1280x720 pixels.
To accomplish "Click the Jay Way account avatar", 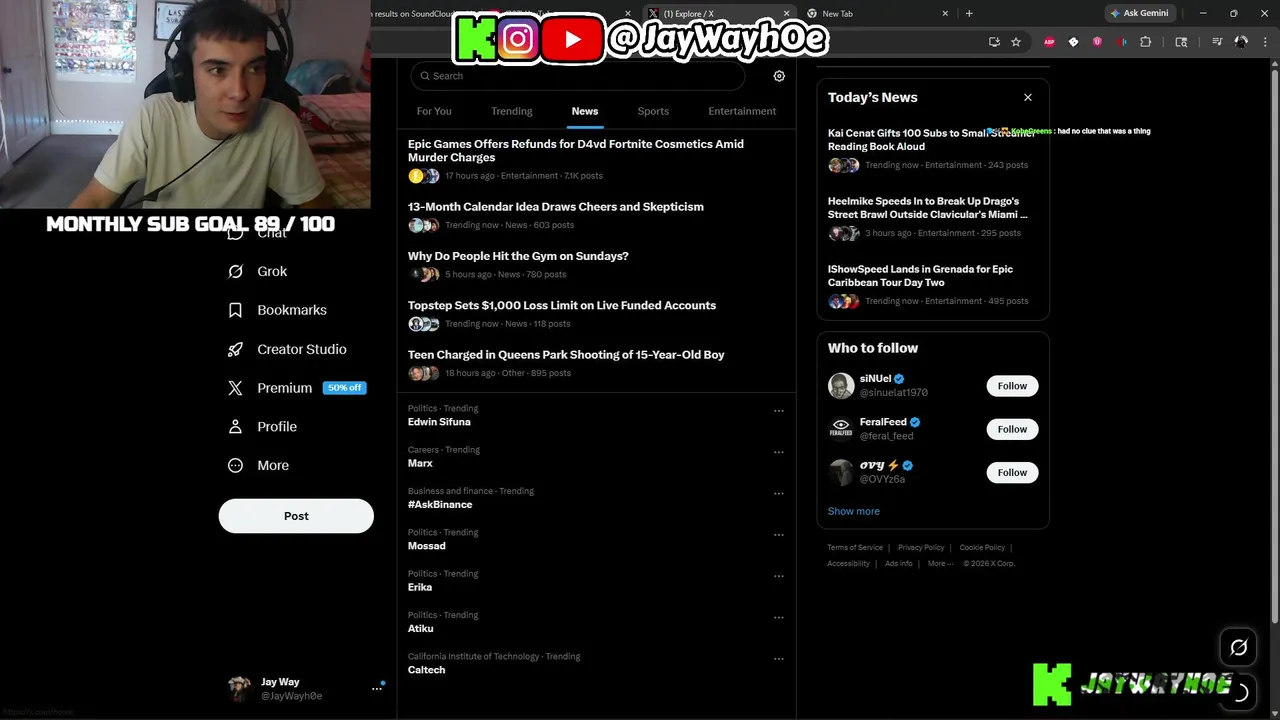I will tap(239, 688).
